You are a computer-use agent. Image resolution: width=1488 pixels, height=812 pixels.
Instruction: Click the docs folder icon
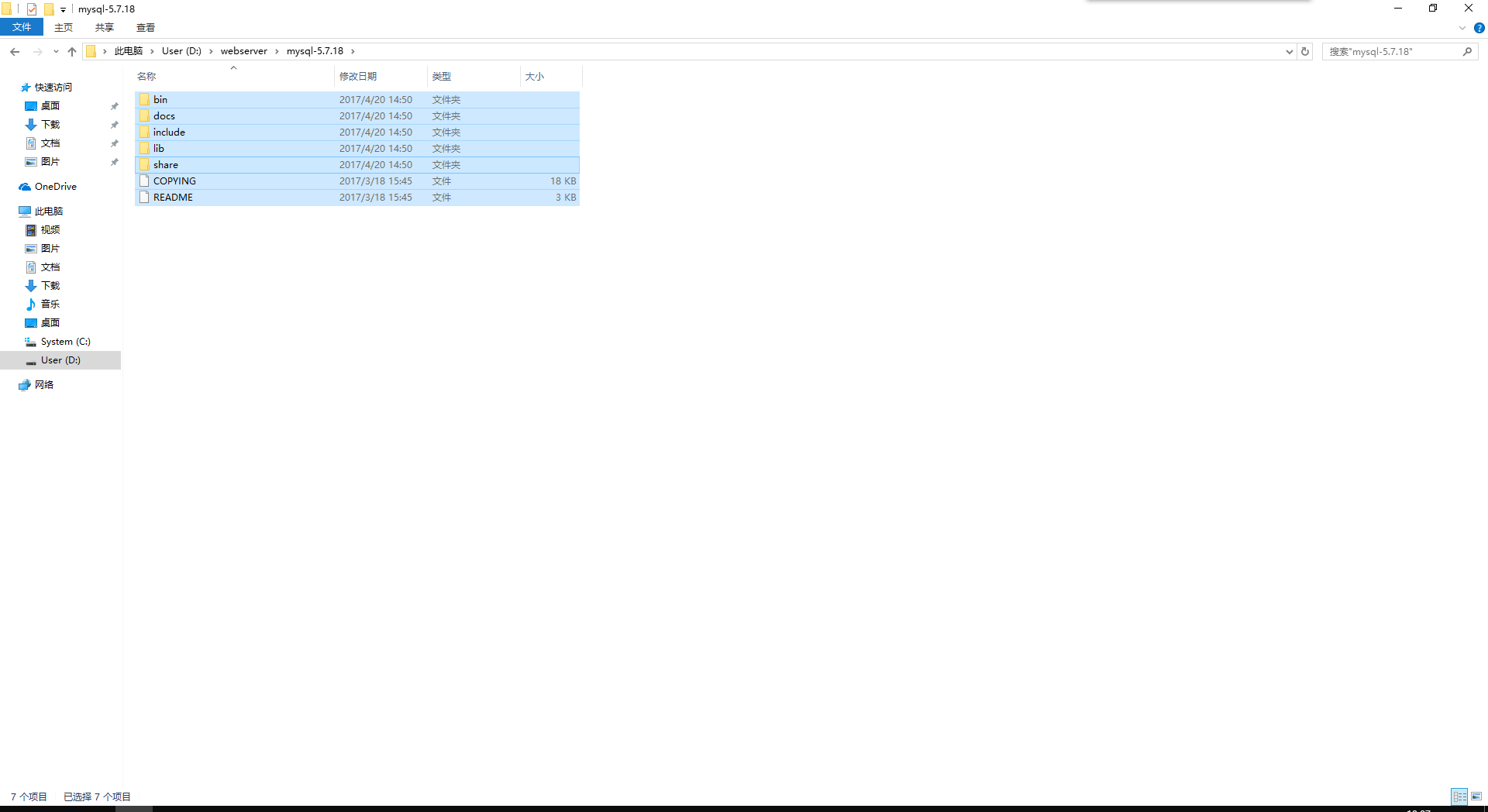(x=144, y=115)
